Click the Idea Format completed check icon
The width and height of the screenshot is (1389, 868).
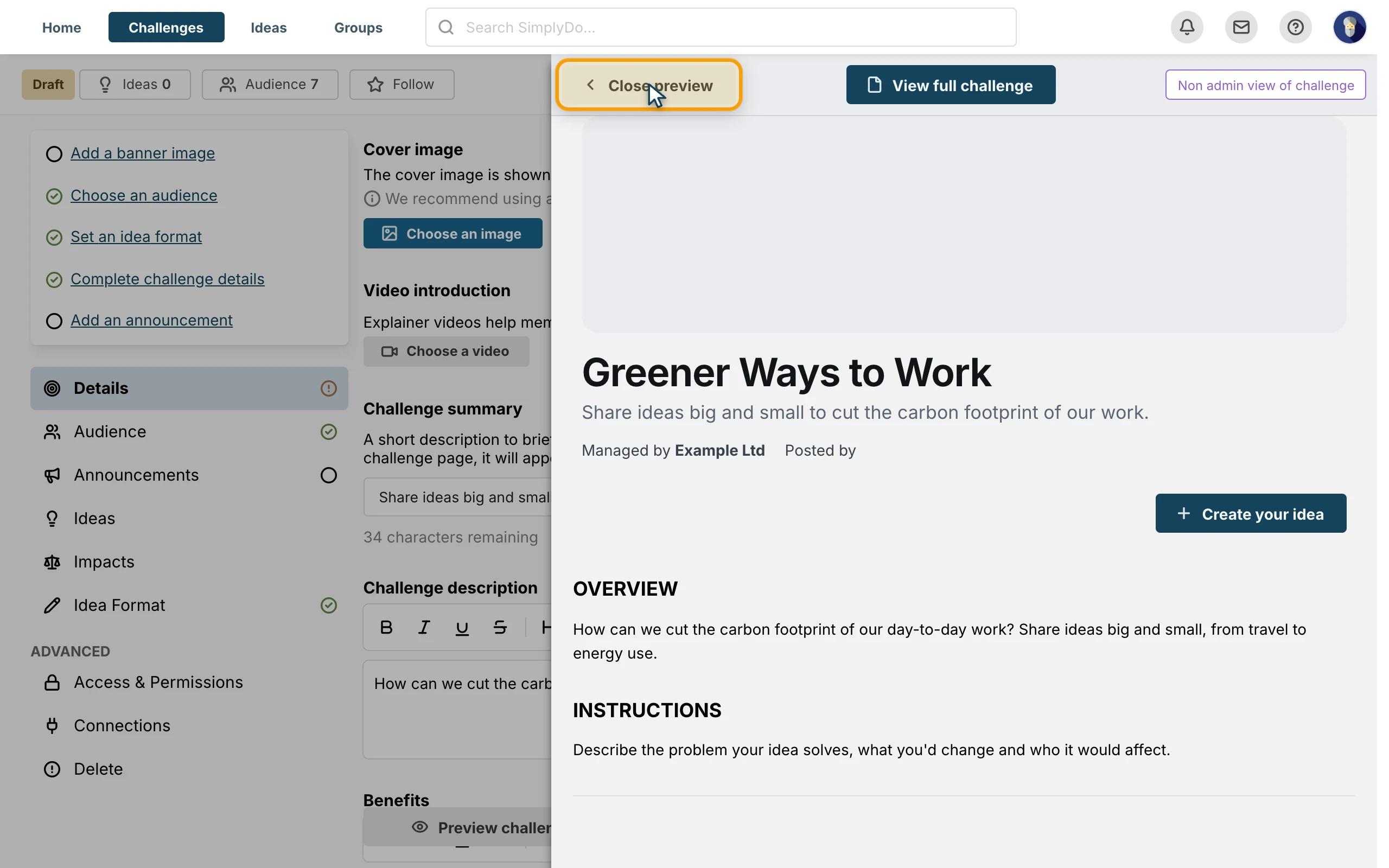point(328,605)
